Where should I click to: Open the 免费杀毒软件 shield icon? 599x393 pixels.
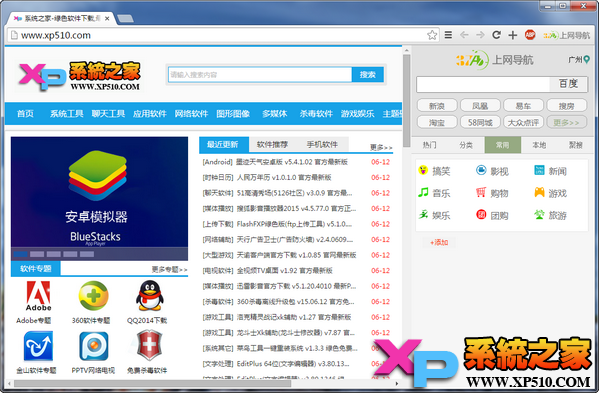[x=149, y=346]
